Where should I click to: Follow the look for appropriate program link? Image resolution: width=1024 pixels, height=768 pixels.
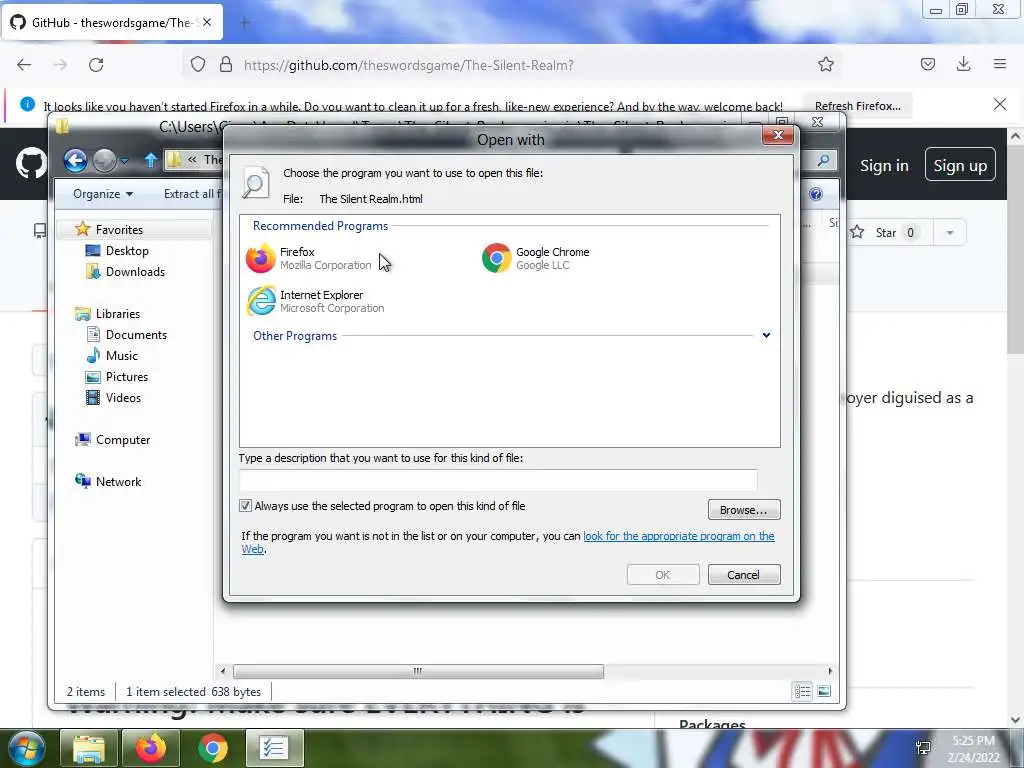click(679, 536)
